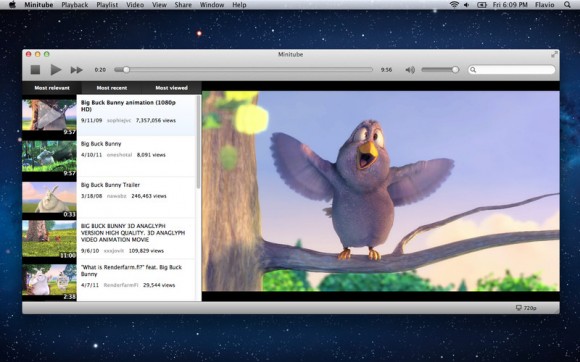Click the total duration 9:56 label
580x362 pixels.
point(386,70)
